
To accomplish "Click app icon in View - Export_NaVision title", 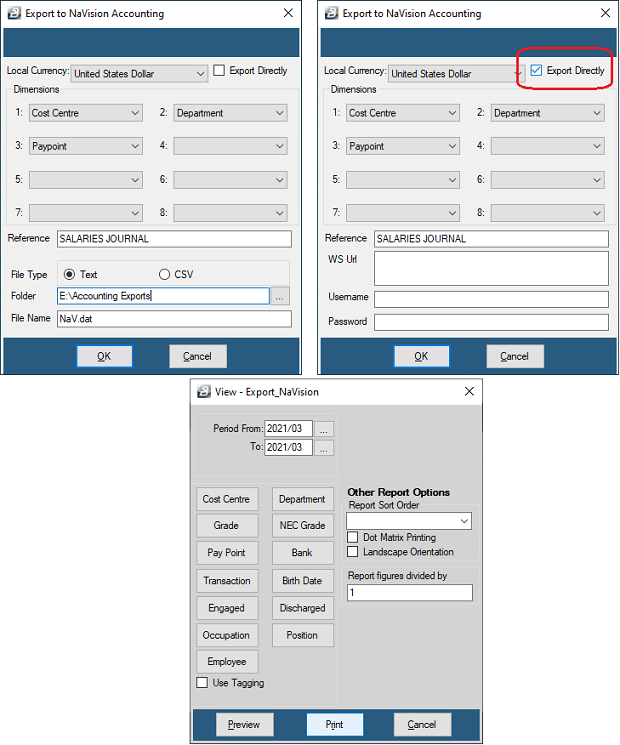I will [x=204, y=392].
